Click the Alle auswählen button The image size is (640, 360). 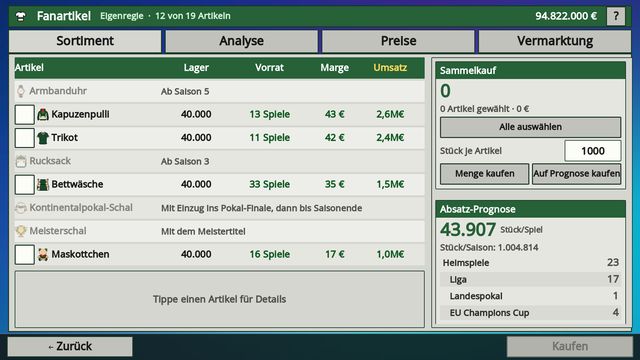click(530, 127)
